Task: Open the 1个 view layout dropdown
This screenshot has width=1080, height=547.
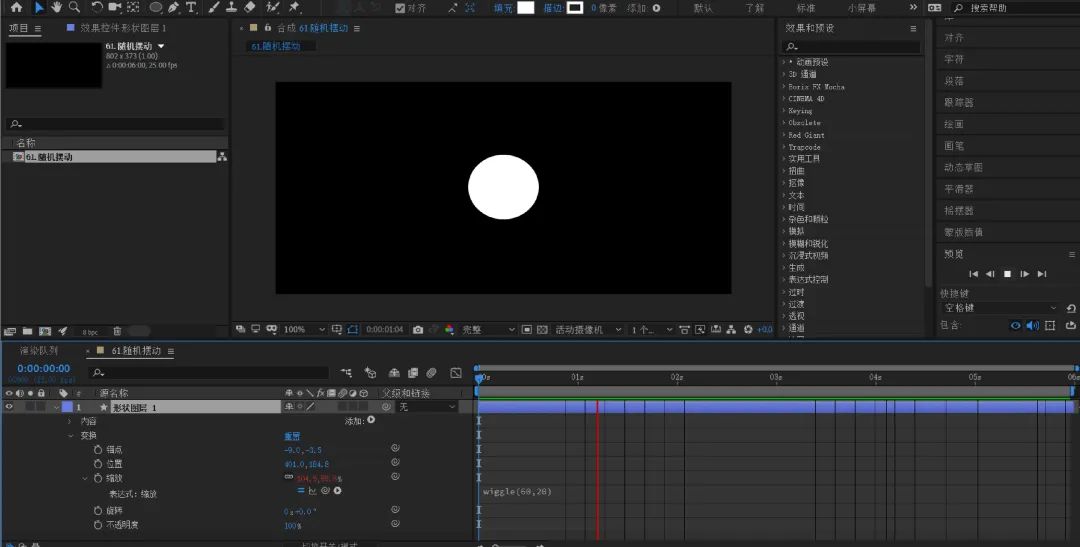Action: [652, 330]
